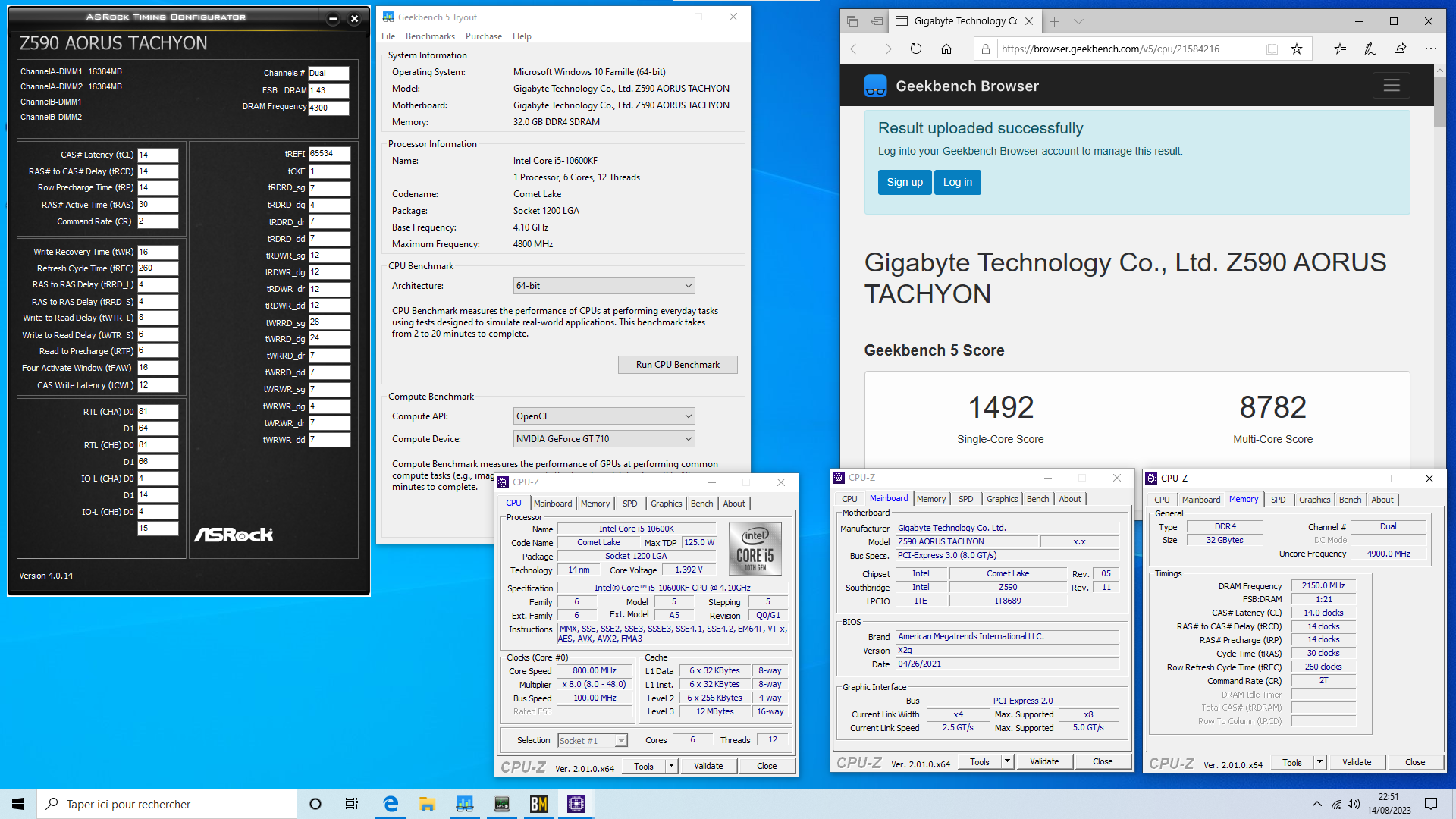Expand Compute API OpenCL dropdown
Image resolution: width=1456 pixels, height=819 pixels.
[x=604, y=416]
